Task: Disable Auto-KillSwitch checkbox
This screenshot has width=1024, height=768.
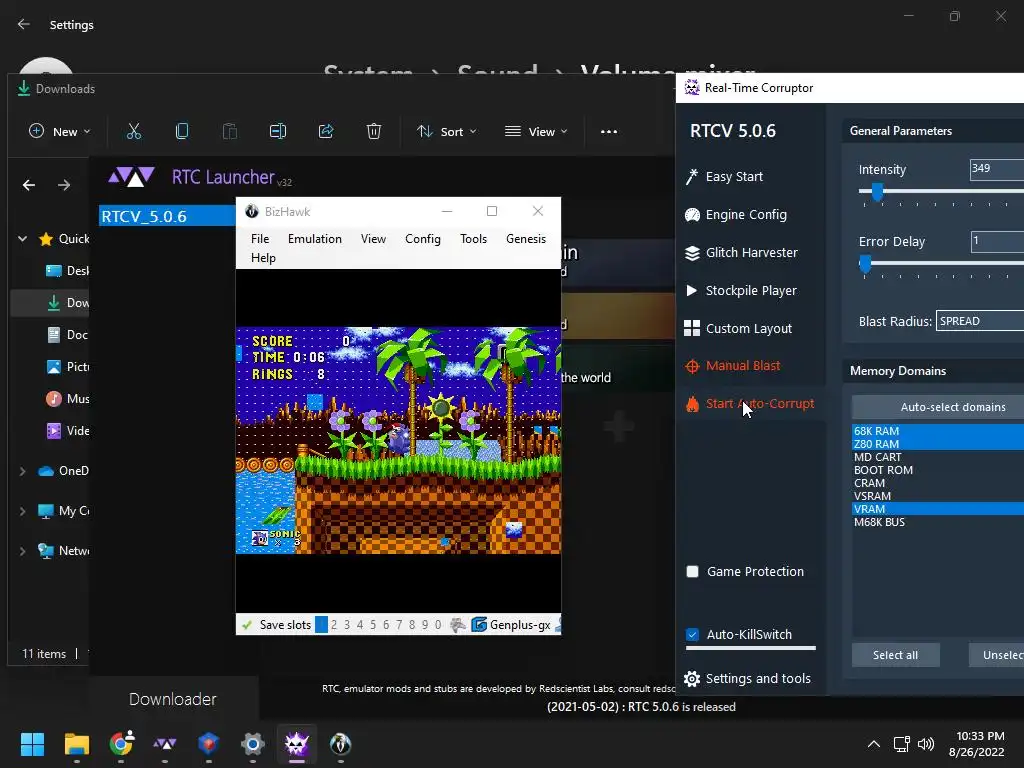Action: (692, 634)
